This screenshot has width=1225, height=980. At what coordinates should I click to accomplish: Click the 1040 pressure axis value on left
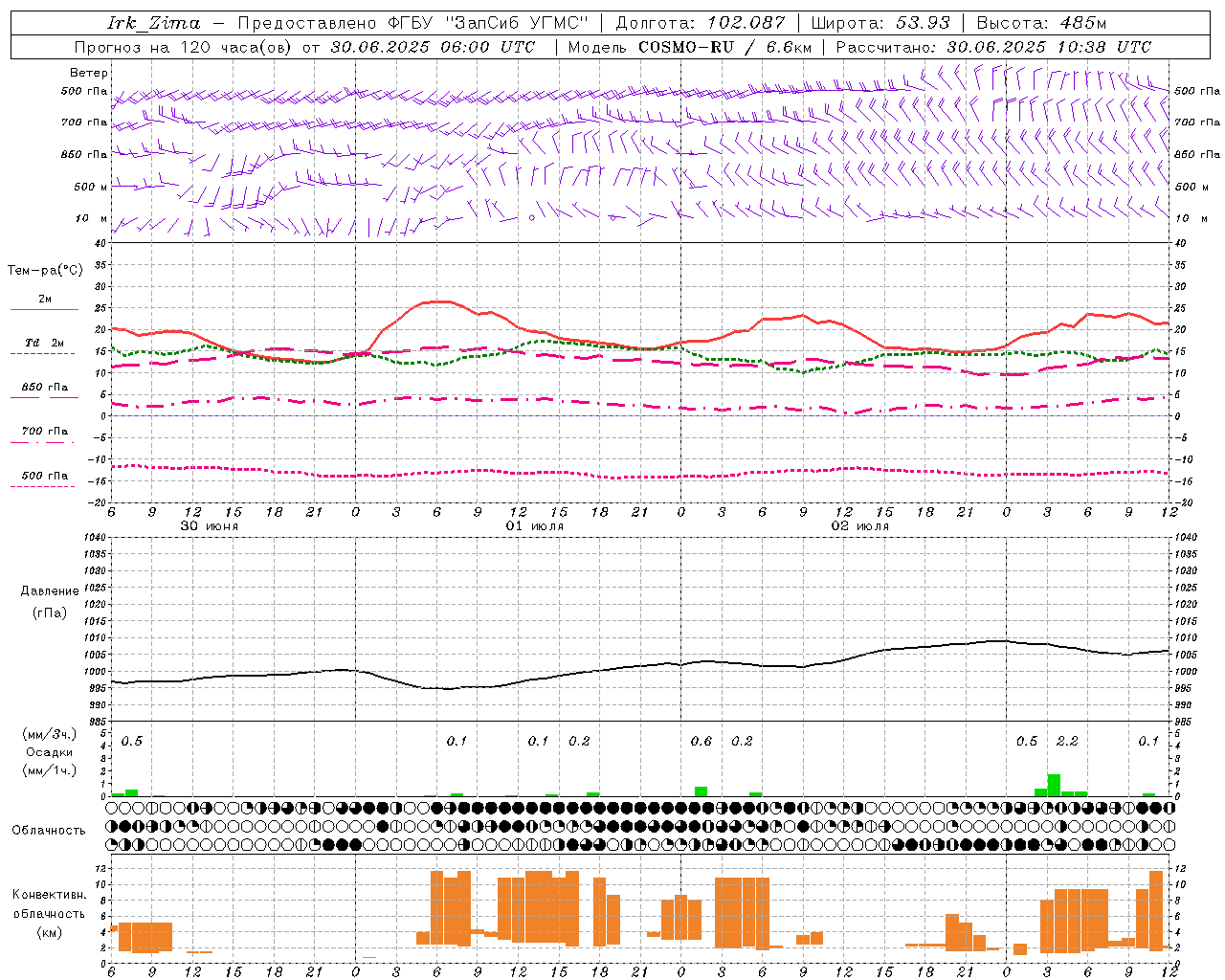pyautogui.click(x=94, y=538)
